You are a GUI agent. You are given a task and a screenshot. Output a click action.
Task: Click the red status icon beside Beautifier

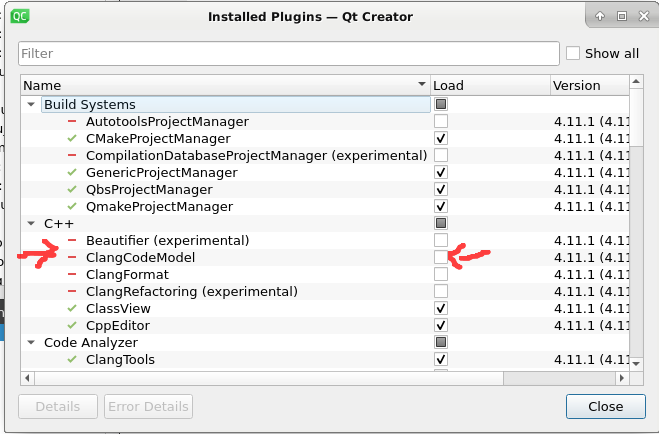[72, 240]
